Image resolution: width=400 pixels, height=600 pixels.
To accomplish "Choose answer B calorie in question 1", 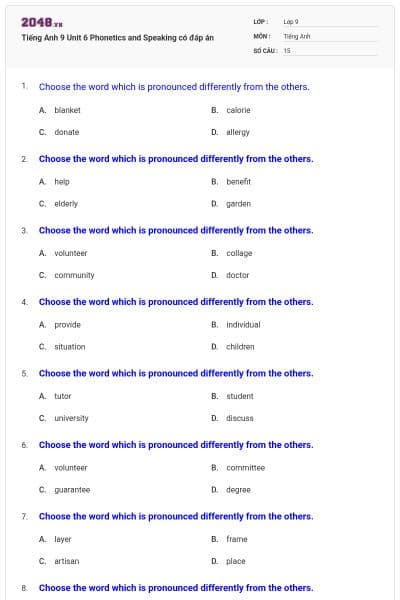I will (x=231, y=110).
